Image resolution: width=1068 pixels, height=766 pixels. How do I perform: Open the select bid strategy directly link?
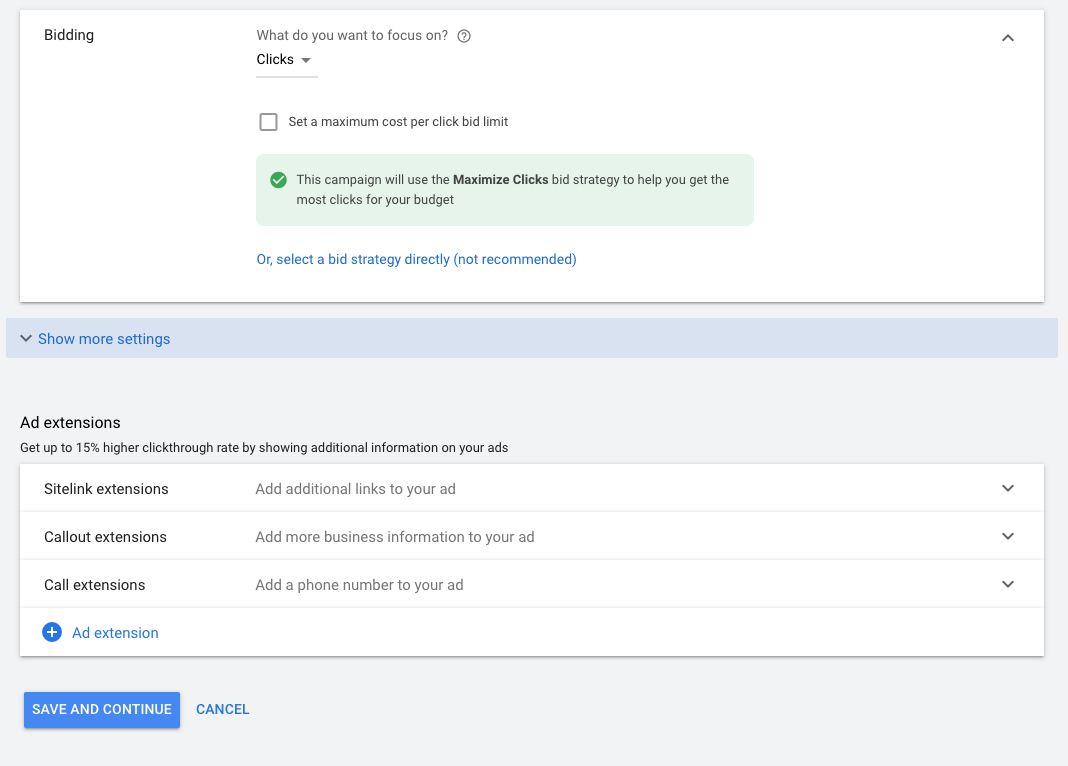tap(416, 259)
